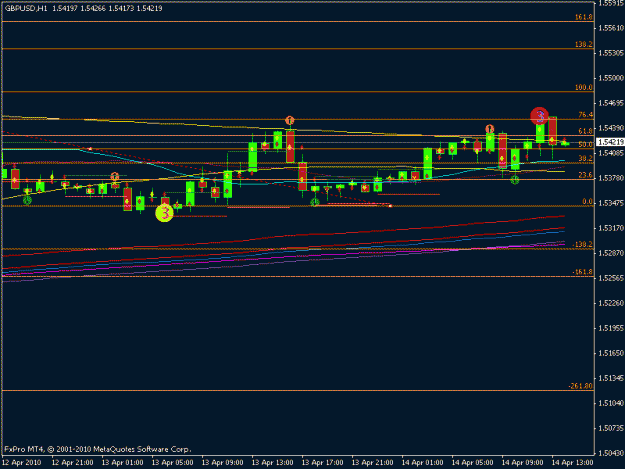Click the 1.53170 price axis value
625x469 pixels.
[611, 228]
